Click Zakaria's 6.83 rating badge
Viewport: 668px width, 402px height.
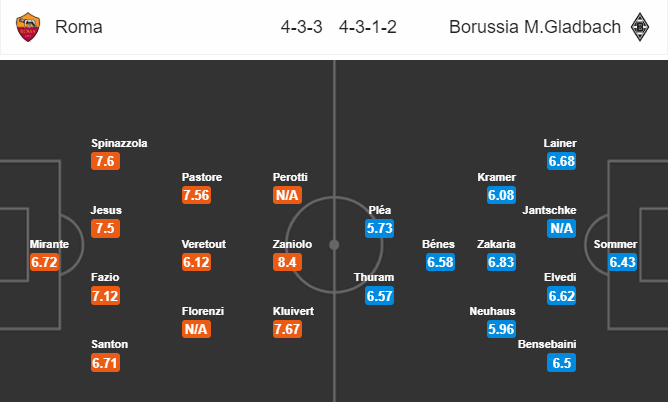[501, 262]
